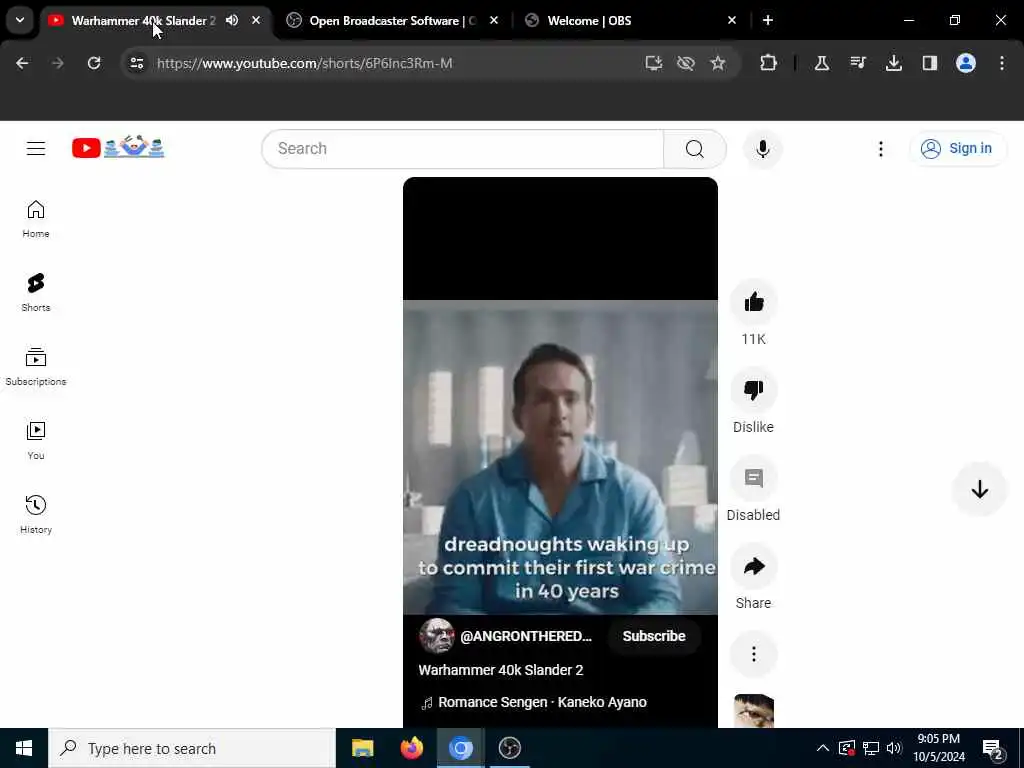The width and height of the screenshot is (1024, 768).
Task: Open the notifications action center
Action: (x=993, y=748)
